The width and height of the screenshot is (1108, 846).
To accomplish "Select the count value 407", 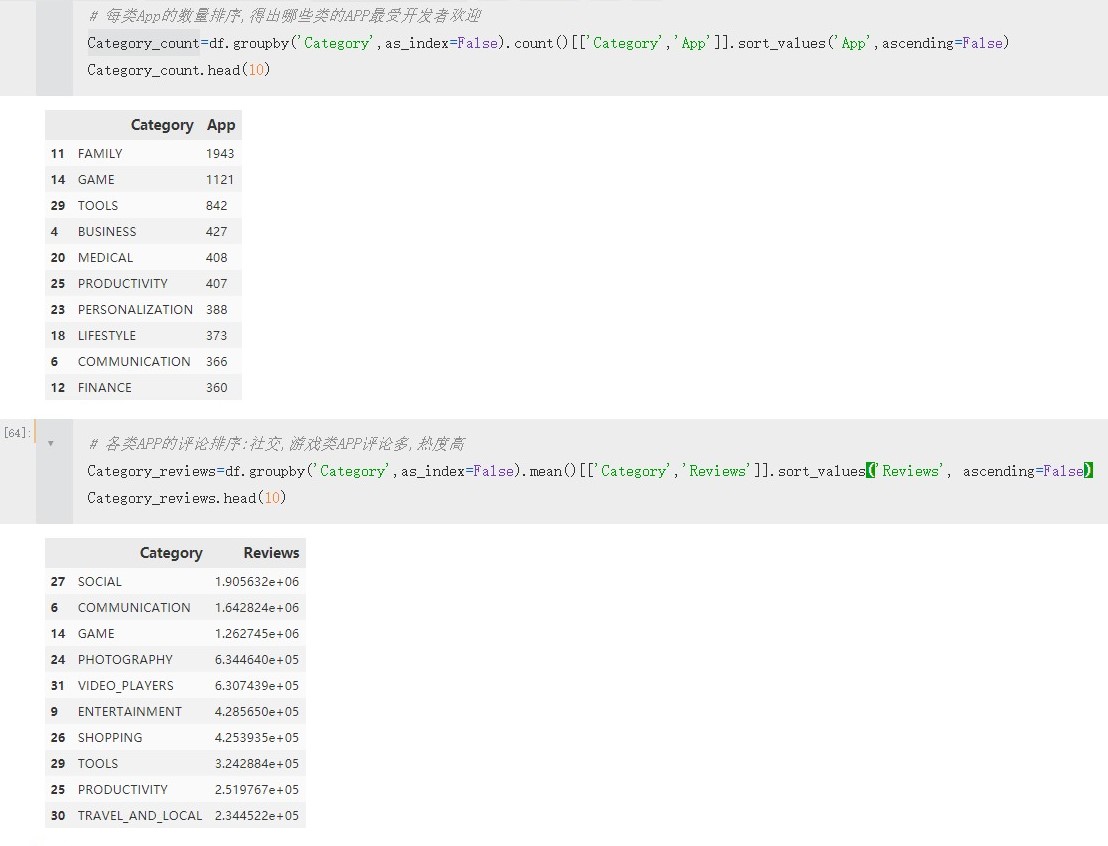I will coord(216,283).
